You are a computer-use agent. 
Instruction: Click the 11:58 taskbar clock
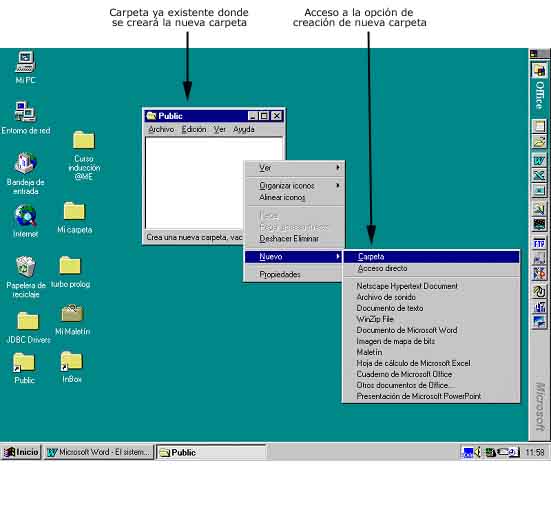[x=534, y=452]
